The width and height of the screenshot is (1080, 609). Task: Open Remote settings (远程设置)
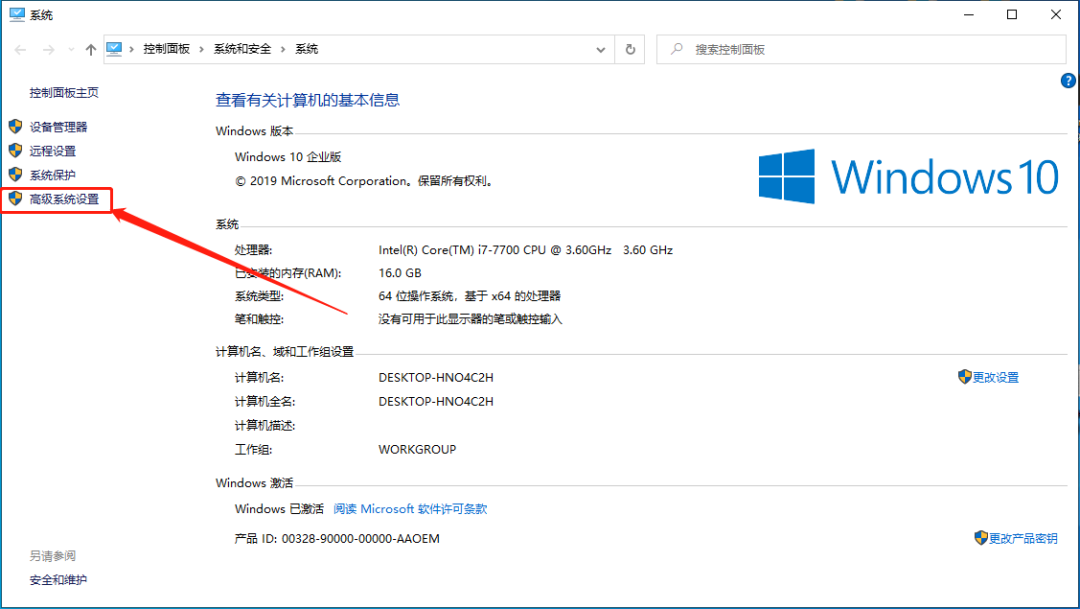point(52,151)
